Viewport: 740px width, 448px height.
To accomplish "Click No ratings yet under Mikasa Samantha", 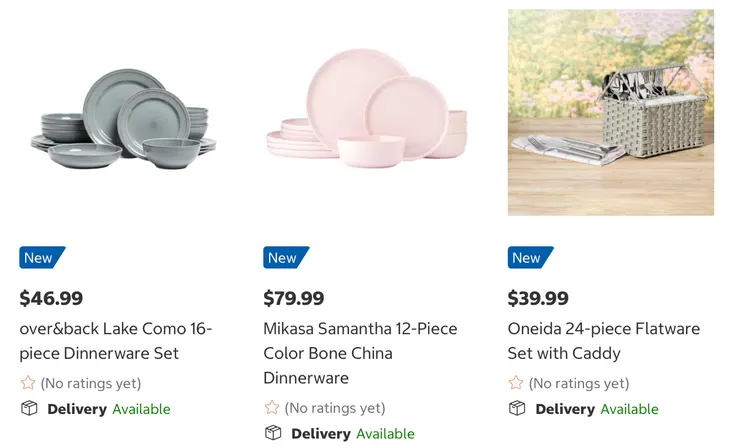I will point(335,408).
